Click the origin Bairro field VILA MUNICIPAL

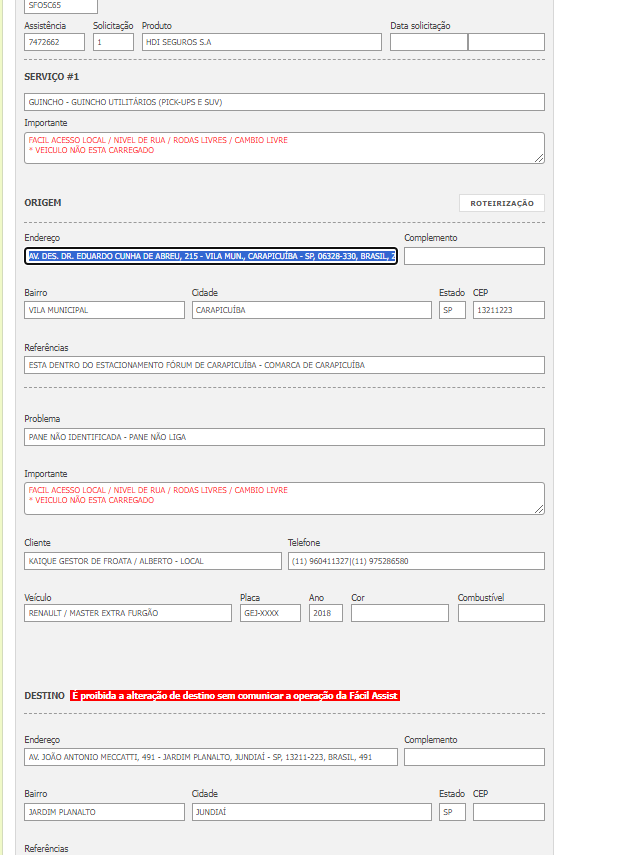point(104,310)
